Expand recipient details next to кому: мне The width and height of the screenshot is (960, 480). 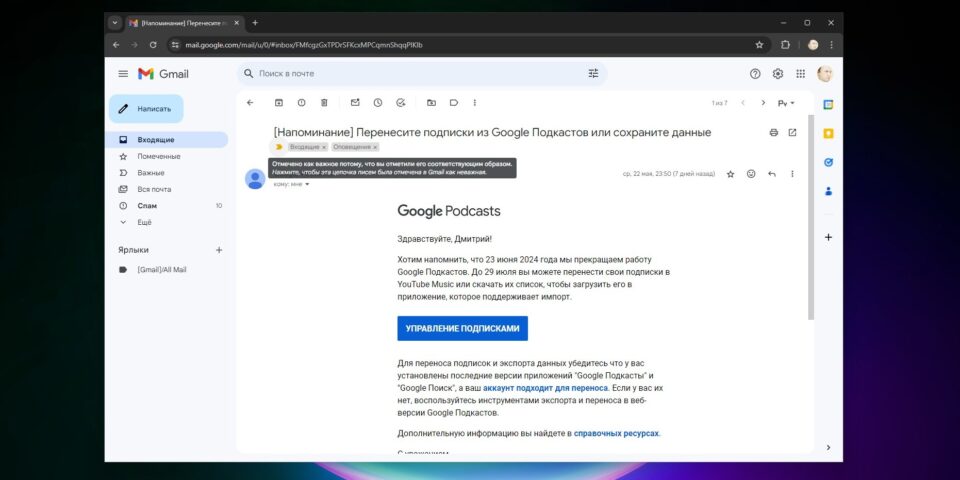click(307, 184)
